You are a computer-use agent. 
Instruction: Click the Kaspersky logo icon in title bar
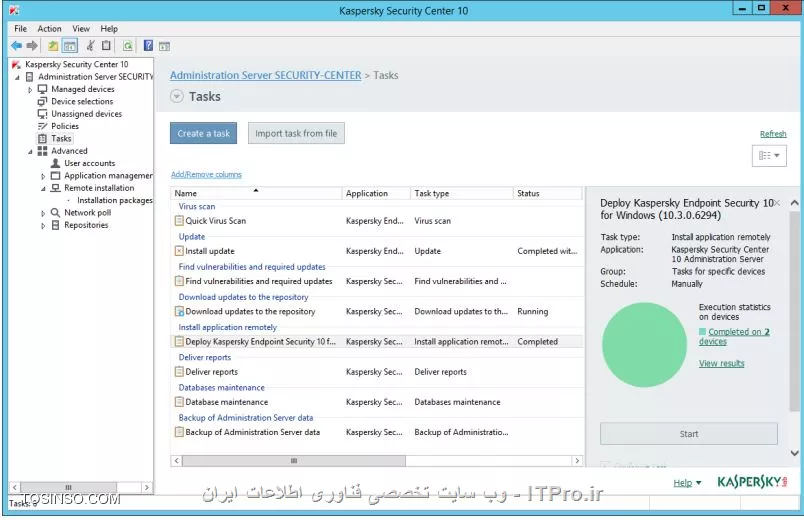tap(14, 10)
